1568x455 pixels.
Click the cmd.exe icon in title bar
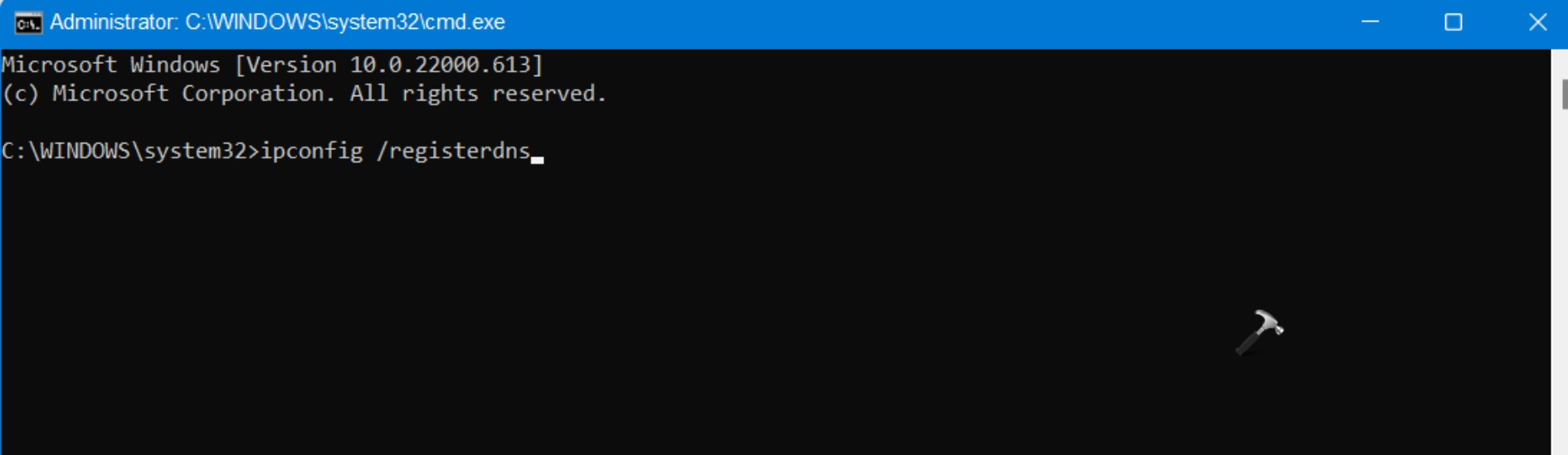coord(27,22)
